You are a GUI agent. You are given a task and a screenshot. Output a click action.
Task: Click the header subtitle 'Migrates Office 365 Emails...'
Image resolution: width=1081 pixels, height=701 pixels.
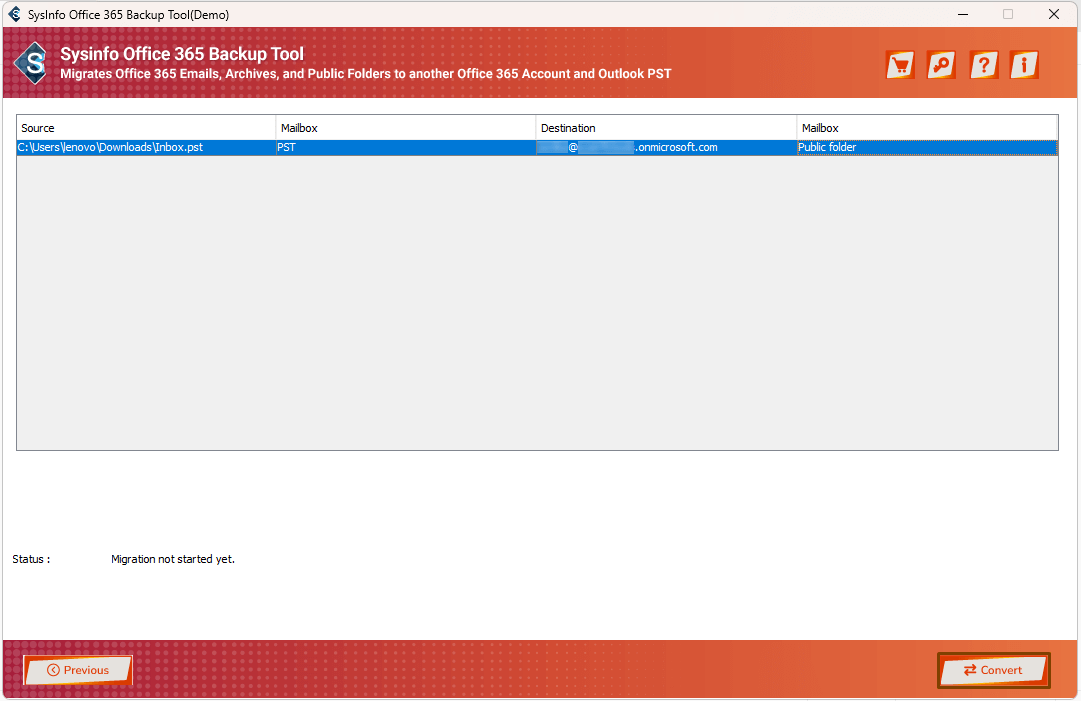[366, 74]
